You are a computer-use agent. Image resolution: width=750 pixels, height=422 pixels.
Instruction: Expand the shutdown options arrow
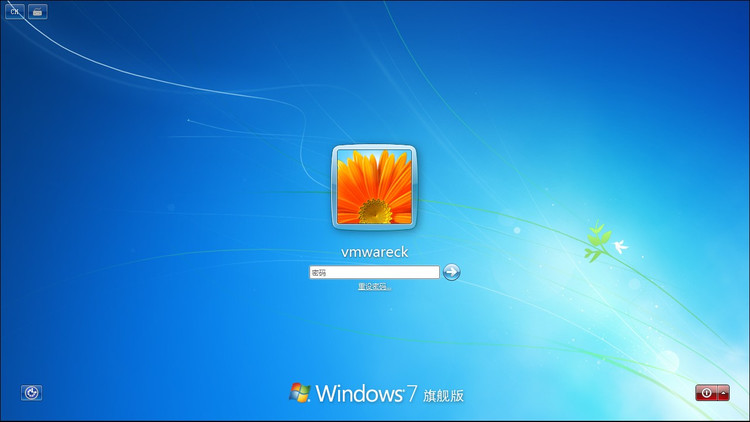click(723, 393)
